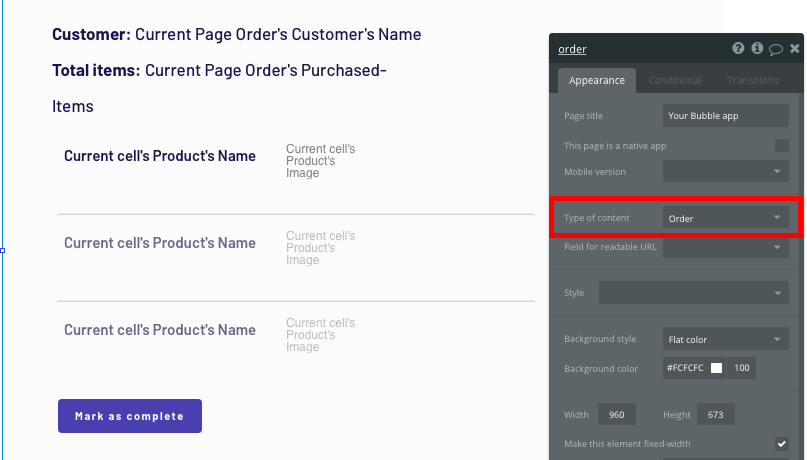Select the Total items text element

click(x=219, y=88)
